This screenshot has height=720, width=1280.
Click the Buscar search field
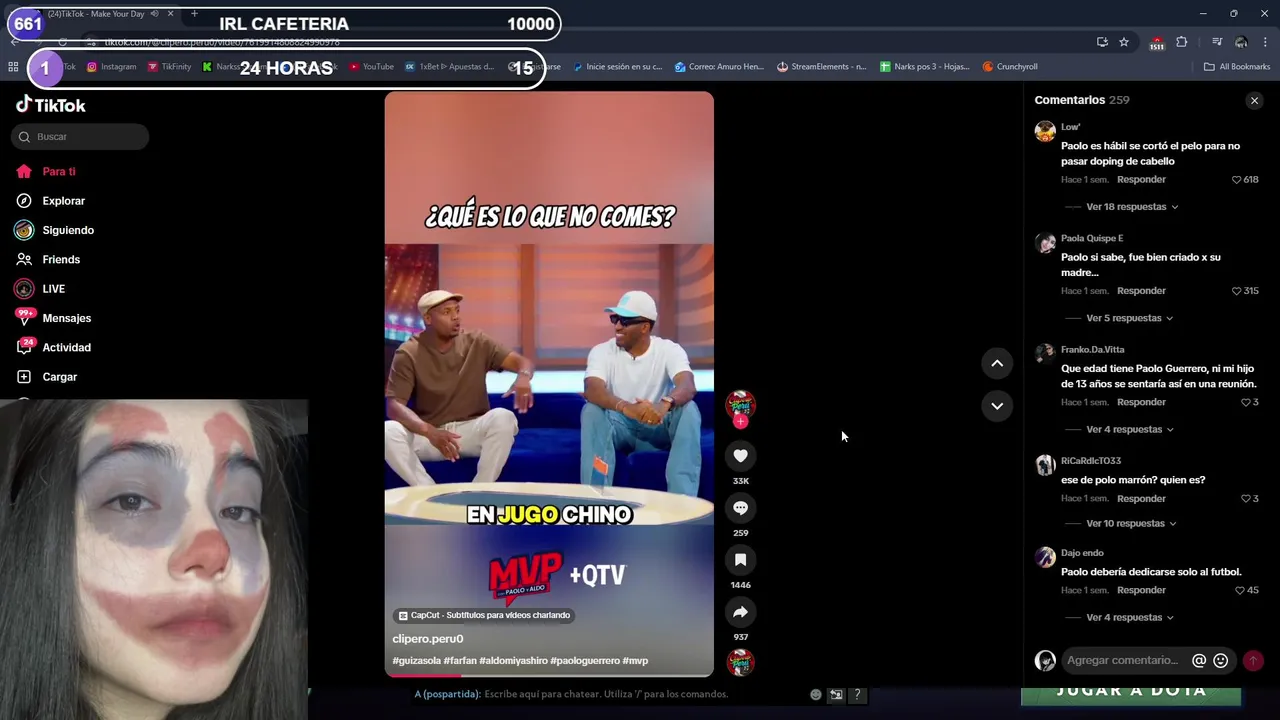click(80, 137)
